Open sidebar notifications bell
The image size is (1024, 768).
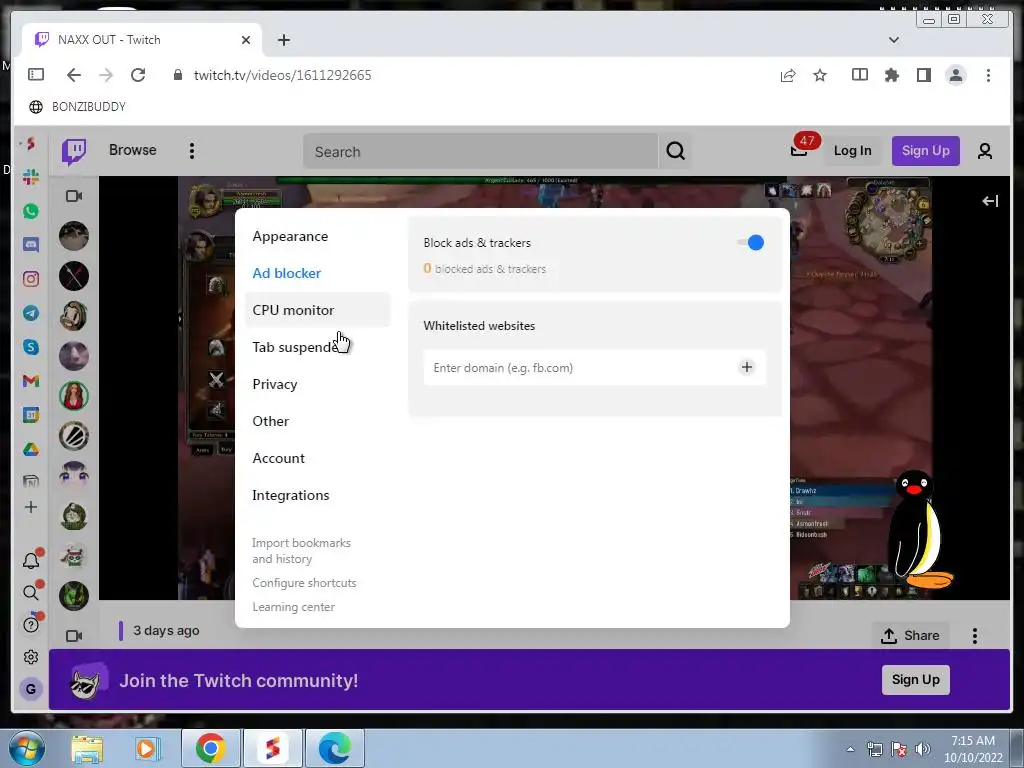(x=31, y=560)
